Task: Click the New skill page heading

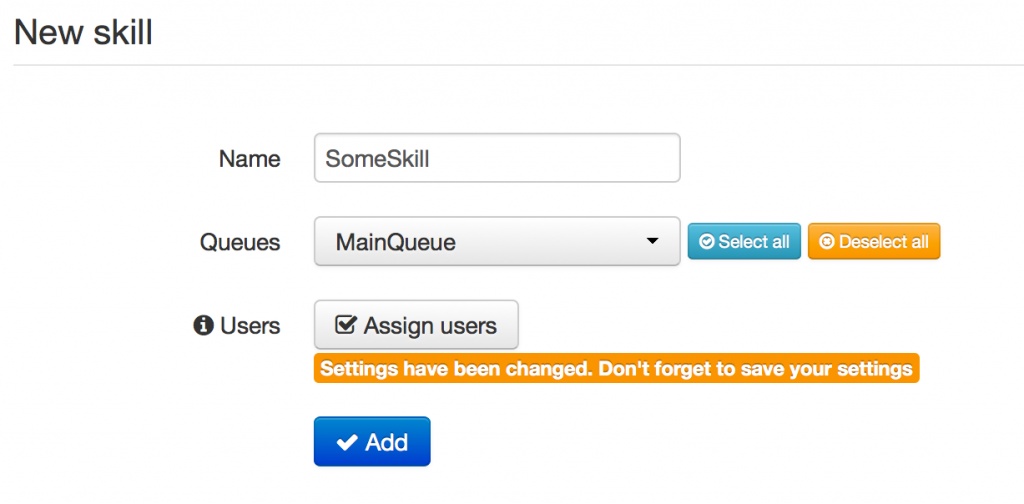Action: click(83, 32)
